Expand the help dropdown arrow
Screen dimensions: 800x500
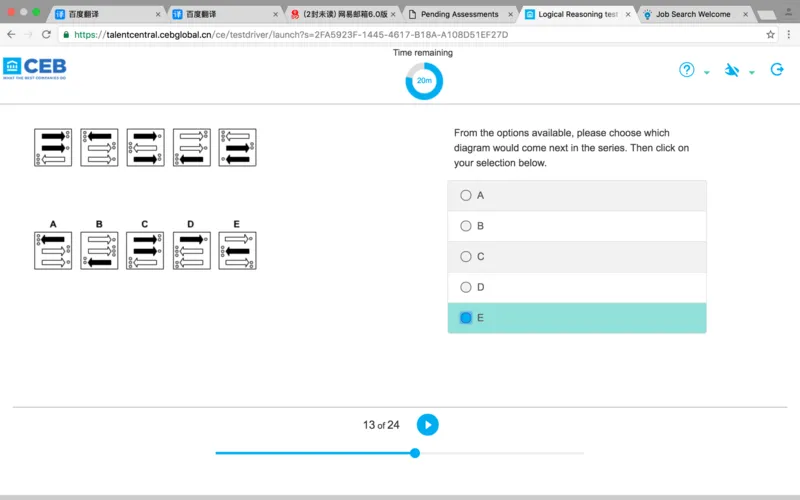pos(707,73)
